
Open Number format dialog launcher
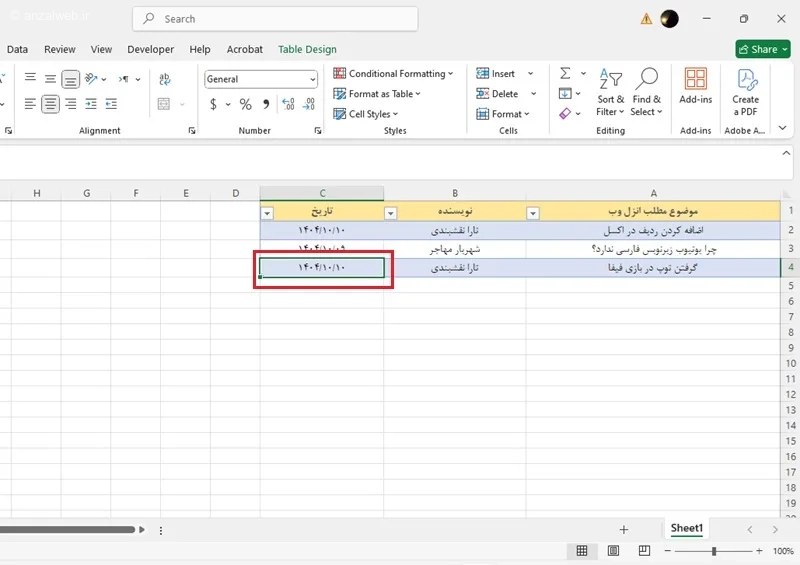click(318, 131)
